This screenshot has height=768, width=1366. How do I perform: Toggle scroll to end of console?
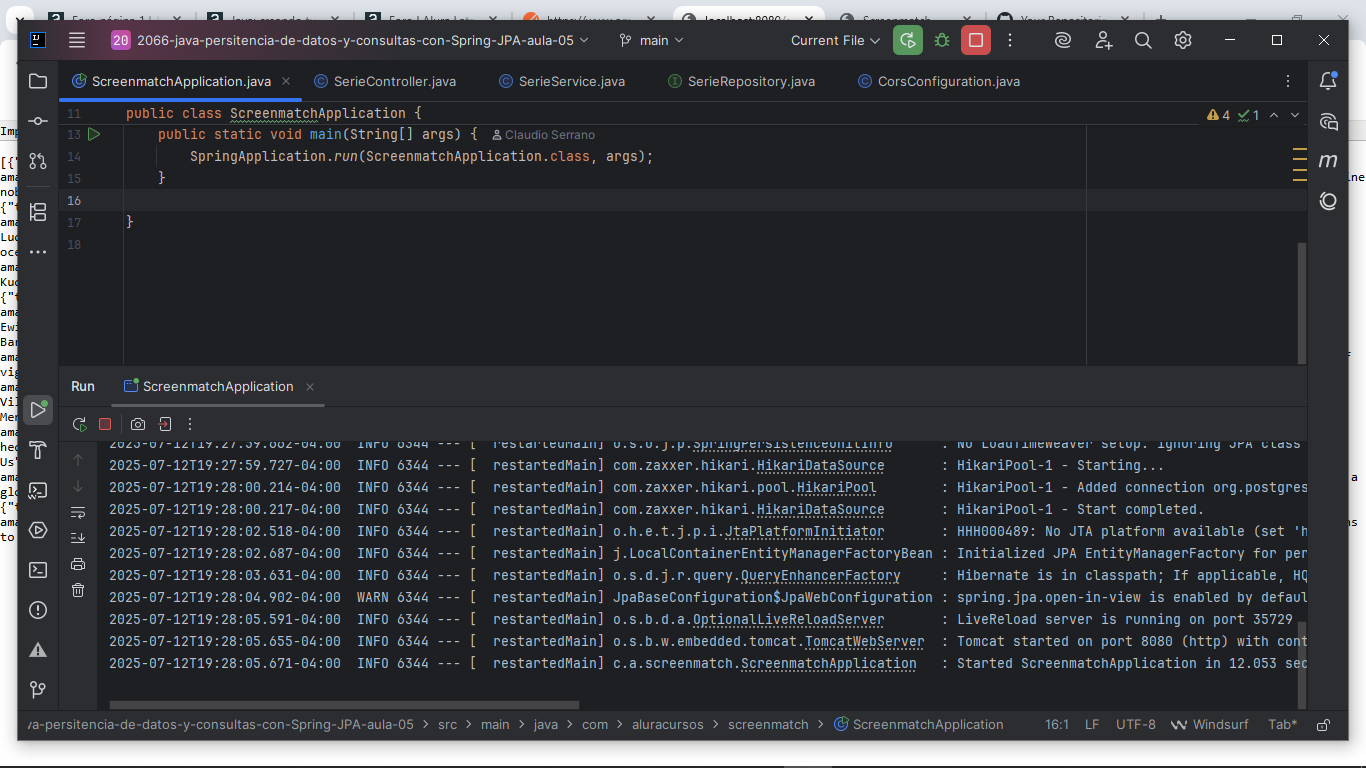click(78, 538)
